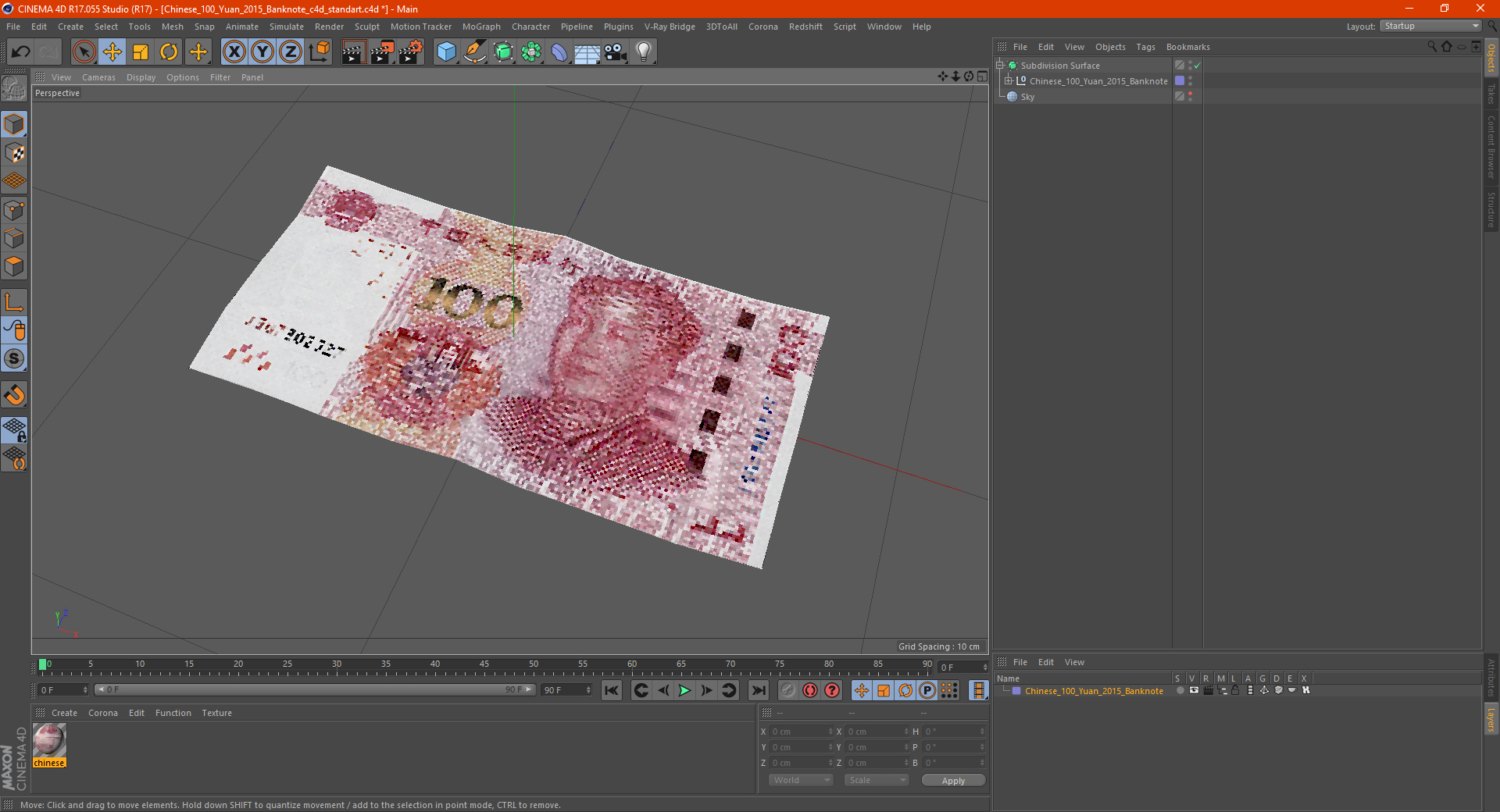Click the coordinate system icon
This screenshot has height=812, width=1500.
320,52
